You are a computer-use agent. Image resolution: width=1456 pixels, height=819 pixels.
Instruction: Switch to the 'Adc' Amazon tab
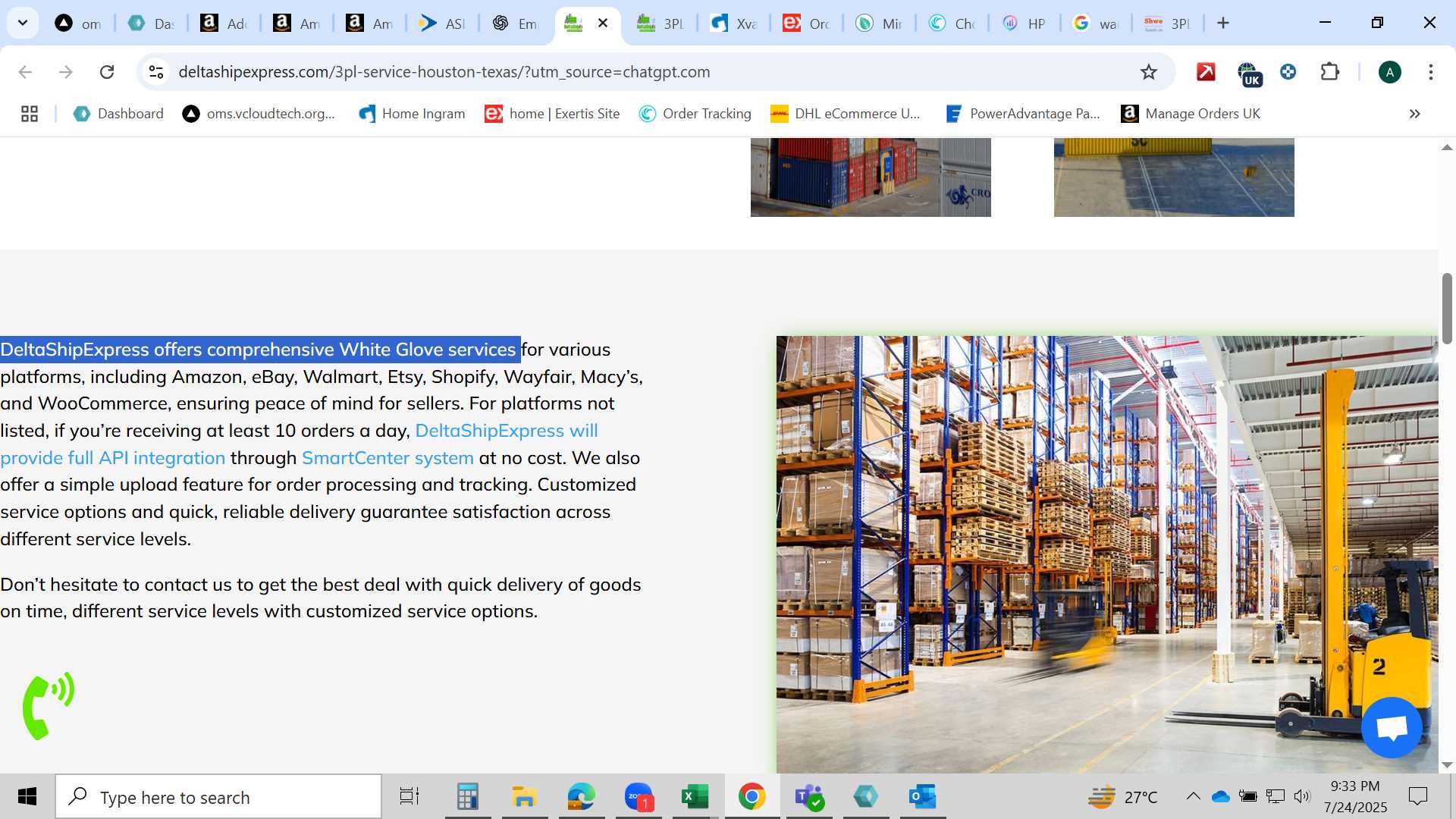tap(224, 24)
